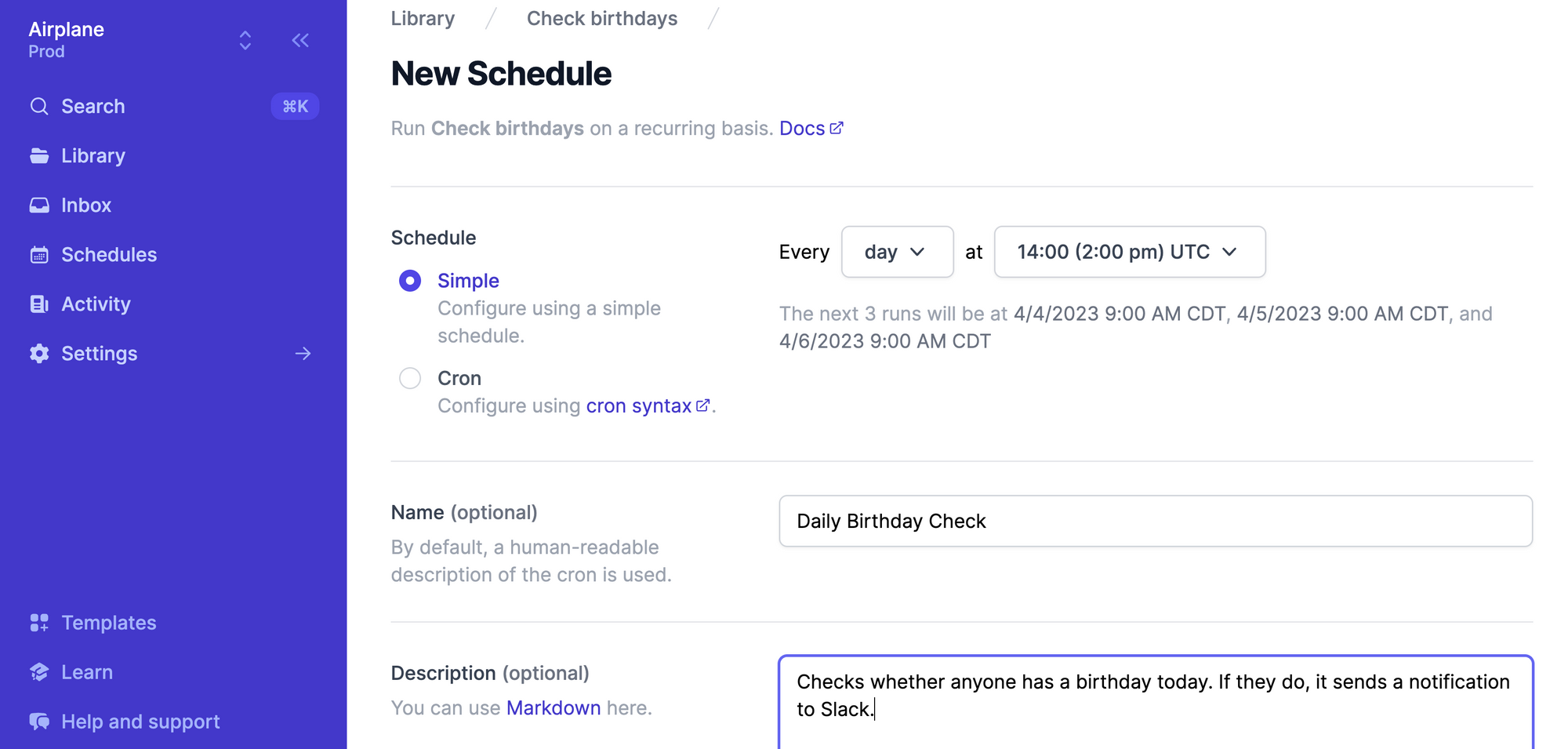Click the Search magnifier icon
The height and width of the screenshot is (749, 1568).
[x=39, y=106]
